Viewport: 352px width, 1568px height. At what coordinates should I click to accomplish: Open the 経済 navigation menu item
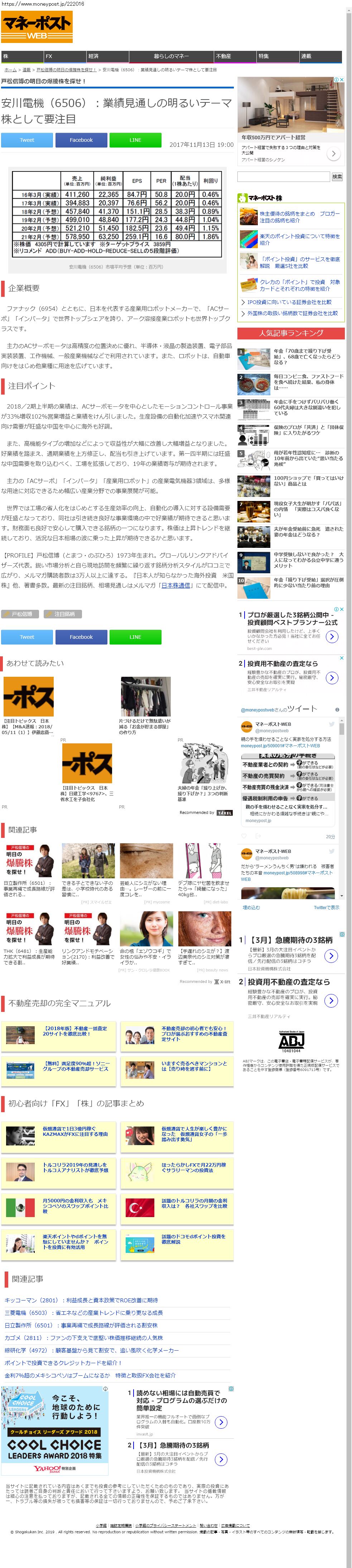pyautogui.click(x=107, y=57)
